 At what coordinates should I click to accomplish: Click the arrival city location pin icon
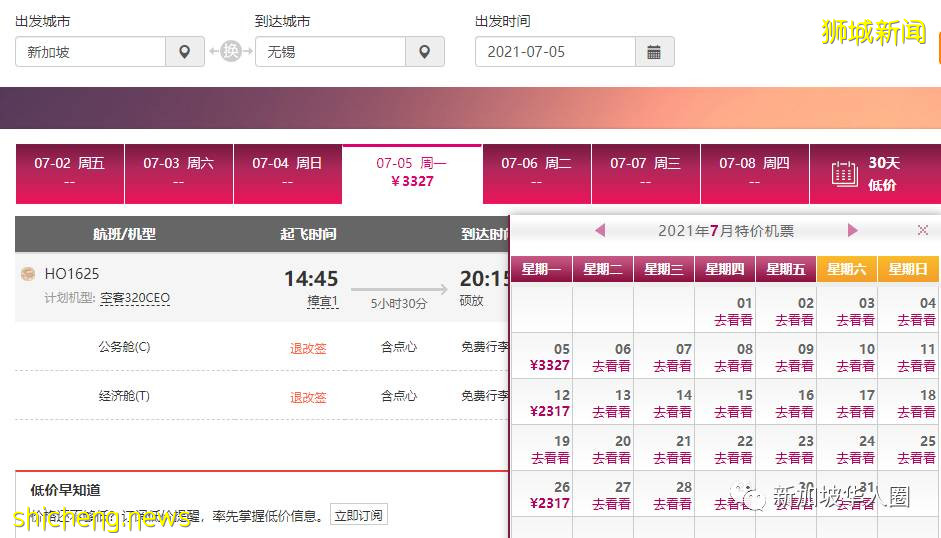(x=424, y=52)
